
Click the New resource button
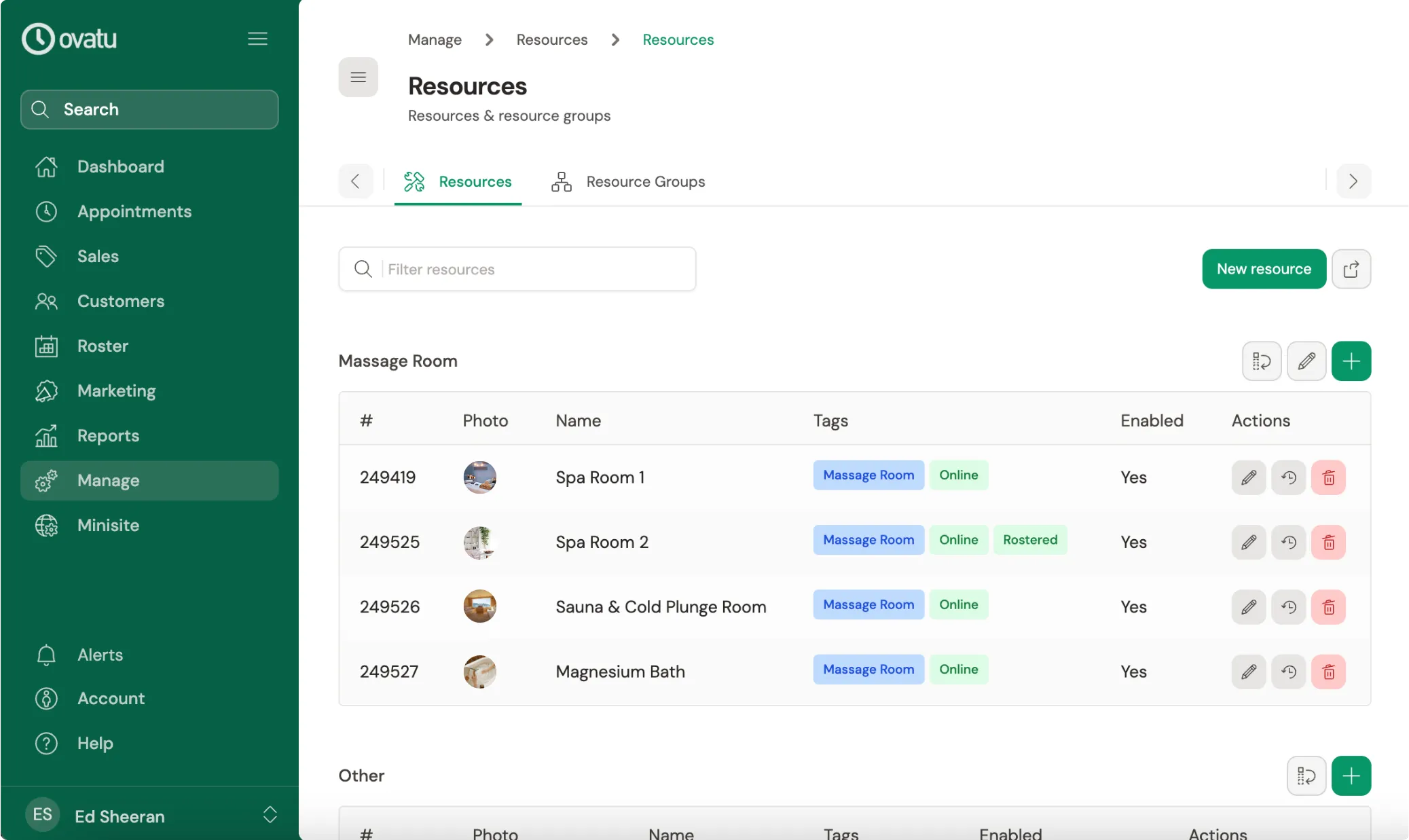click(x=1263, y=269)
